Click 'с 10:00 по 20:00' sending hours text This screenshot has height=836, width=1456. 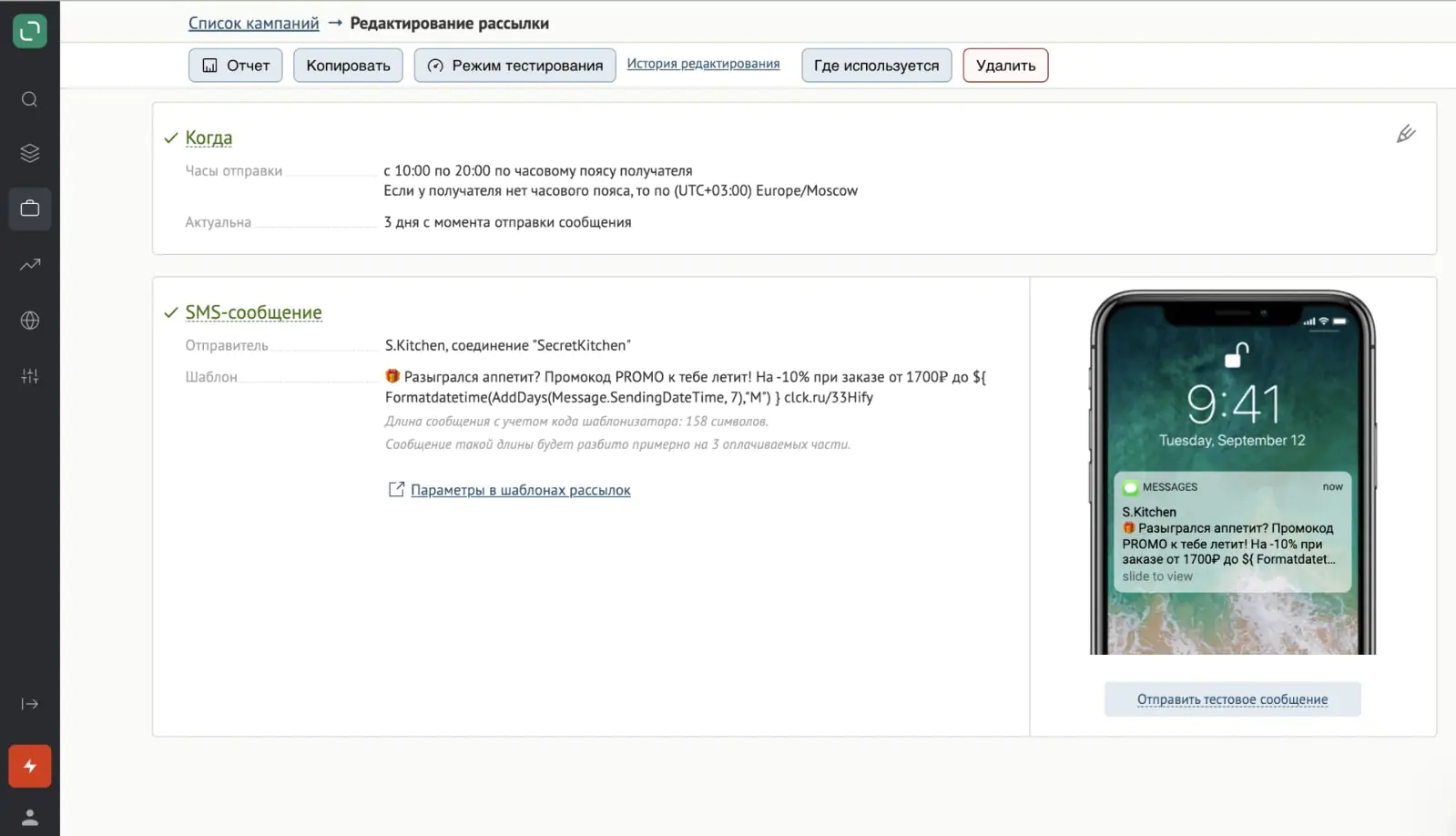point(537,171)
